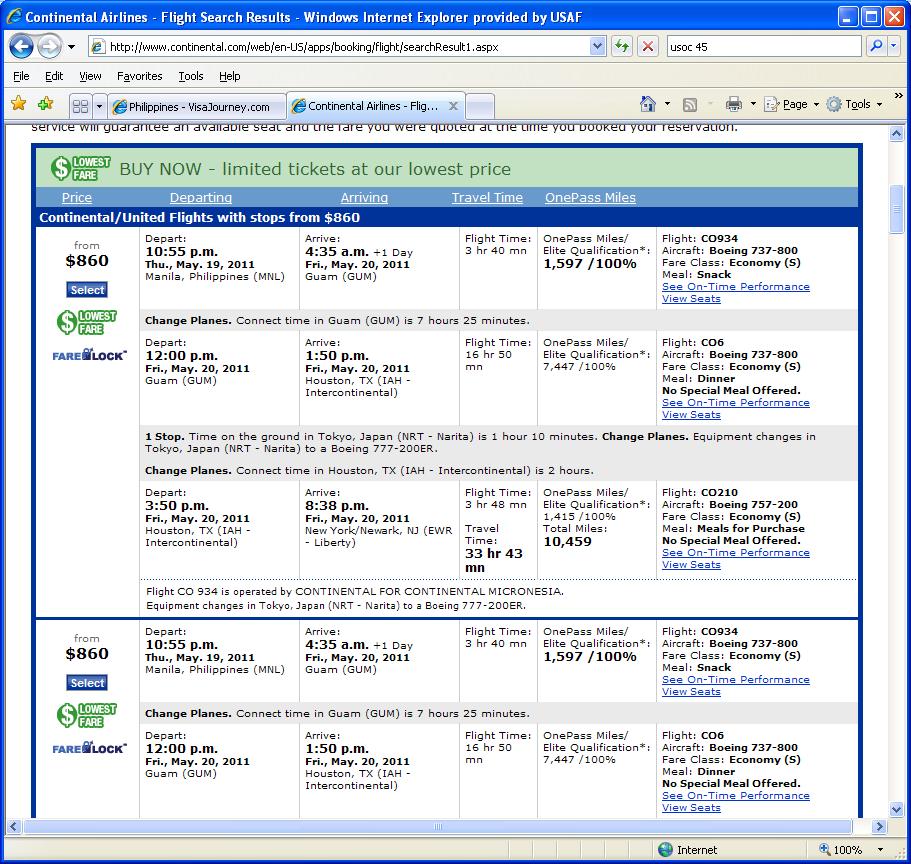Open the Edit menu
The height and width of the screenshot is (864, 911).
click(54, 76)
